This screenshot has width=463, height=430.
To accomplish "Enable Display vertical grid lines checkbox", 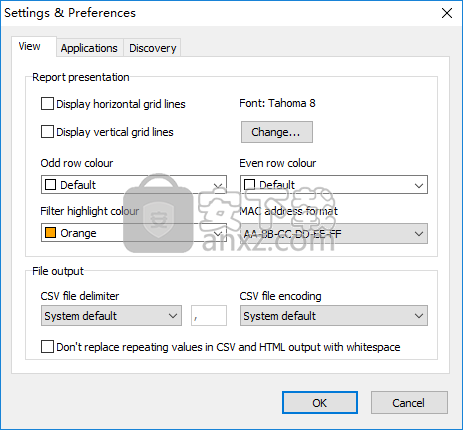I will pyautogui.click(x=47, y=132).
